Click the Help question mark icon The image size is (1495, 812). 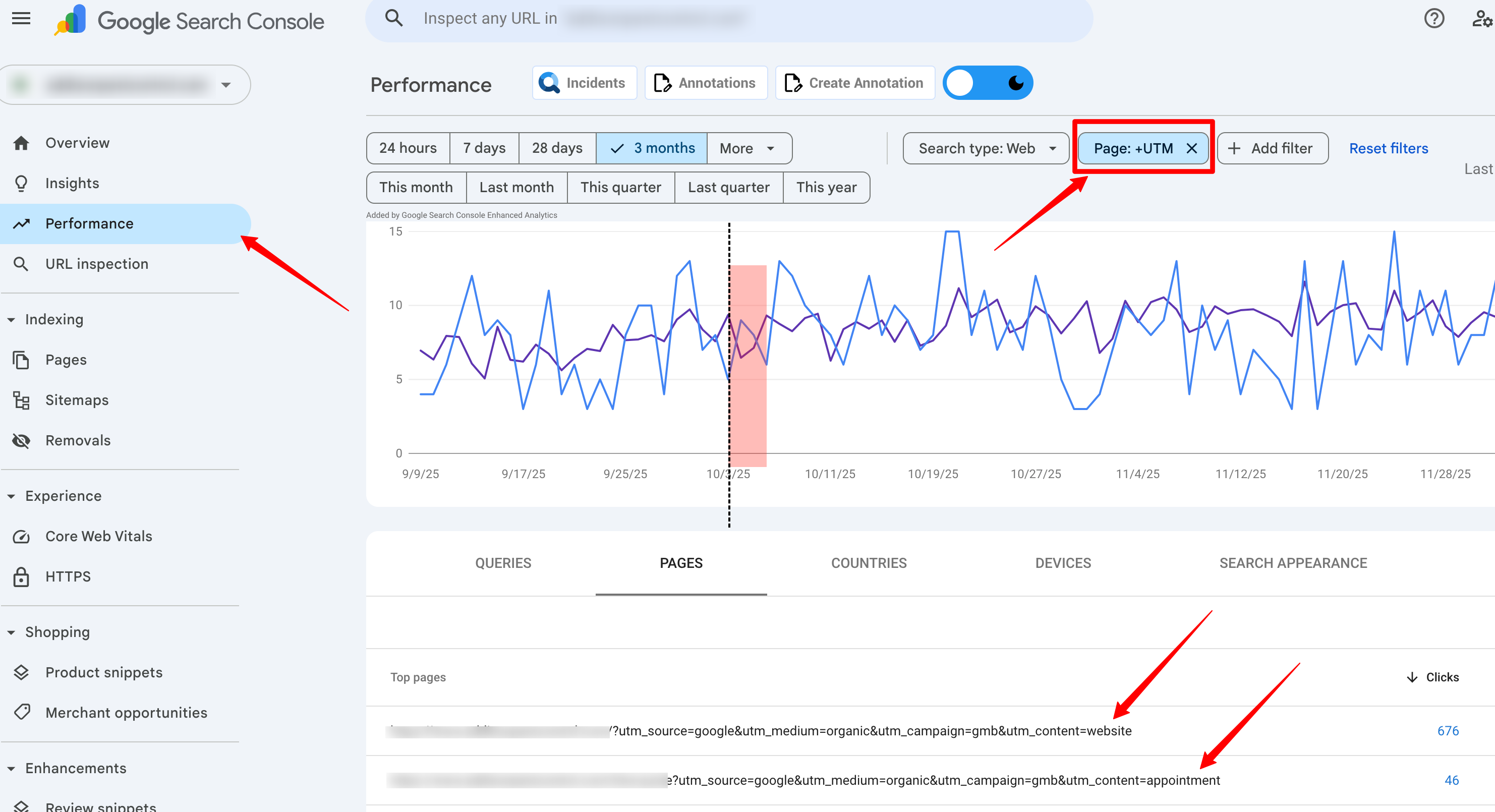pyautogui.click(x=1434, y=19)
